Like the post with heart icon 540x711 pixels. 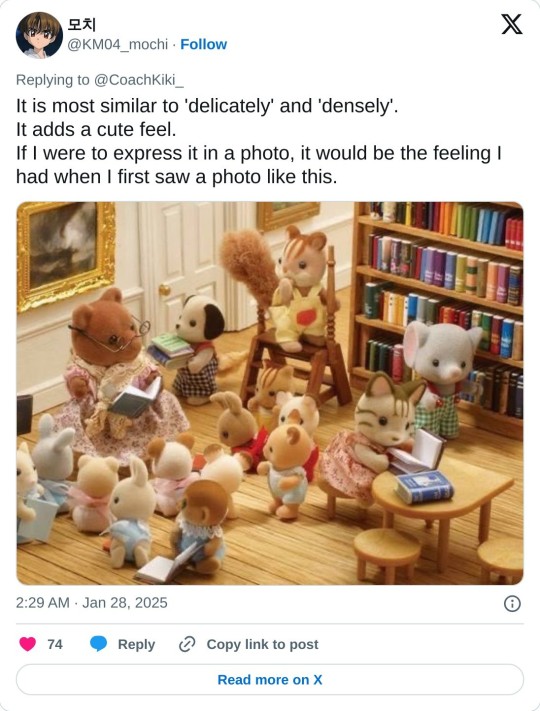tap(28, 644)
